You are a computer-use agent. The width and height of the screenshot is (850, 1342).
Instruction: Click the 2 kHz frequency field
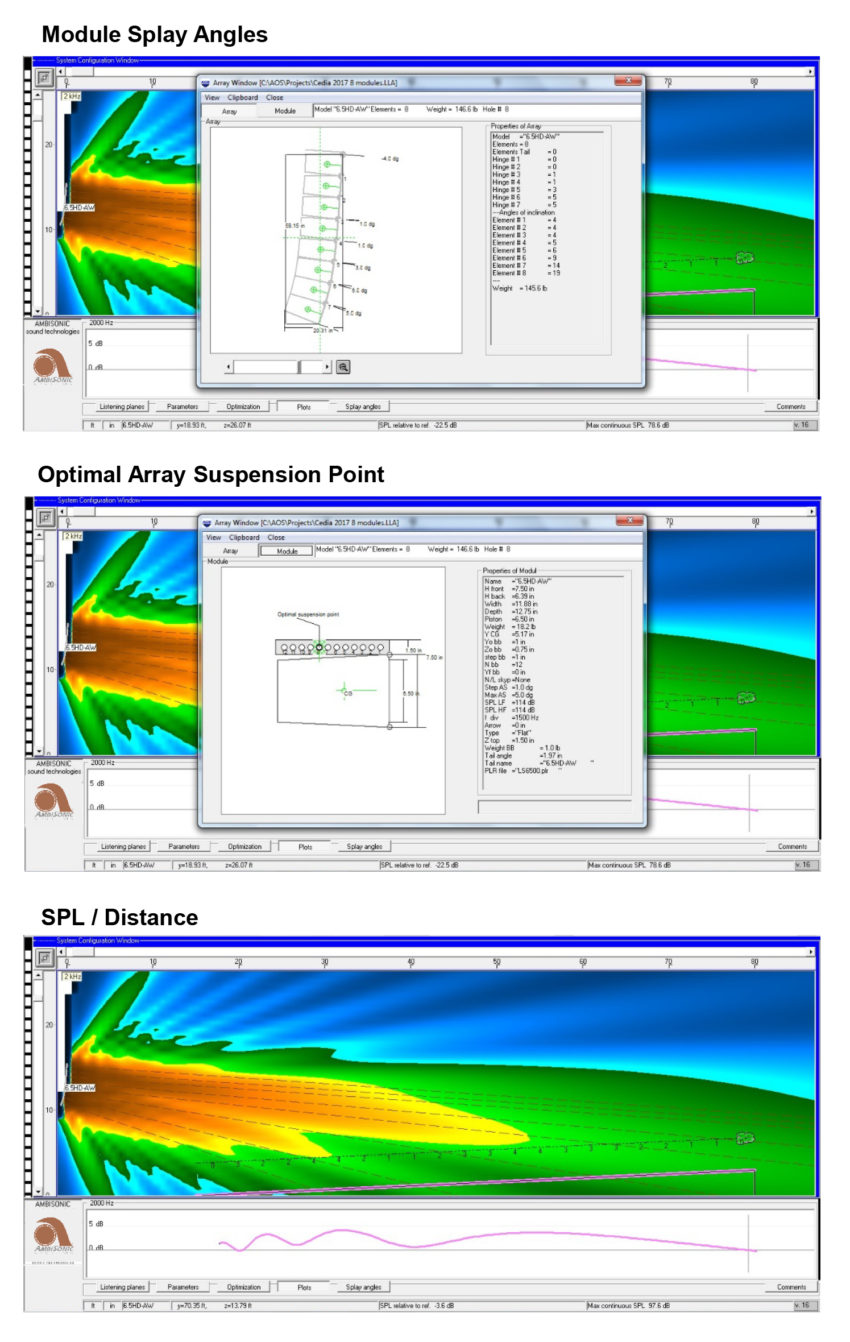click(x=73, y=96)
